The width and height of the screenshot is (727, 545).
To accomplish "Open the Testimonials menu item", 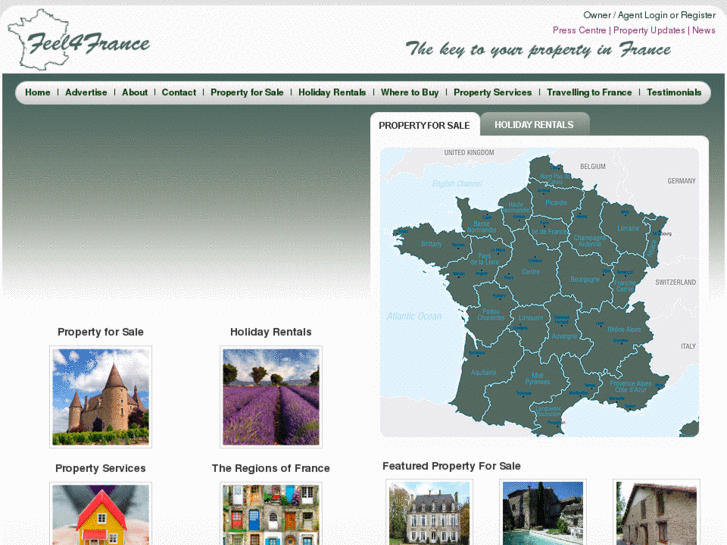I will pos(674,92).
